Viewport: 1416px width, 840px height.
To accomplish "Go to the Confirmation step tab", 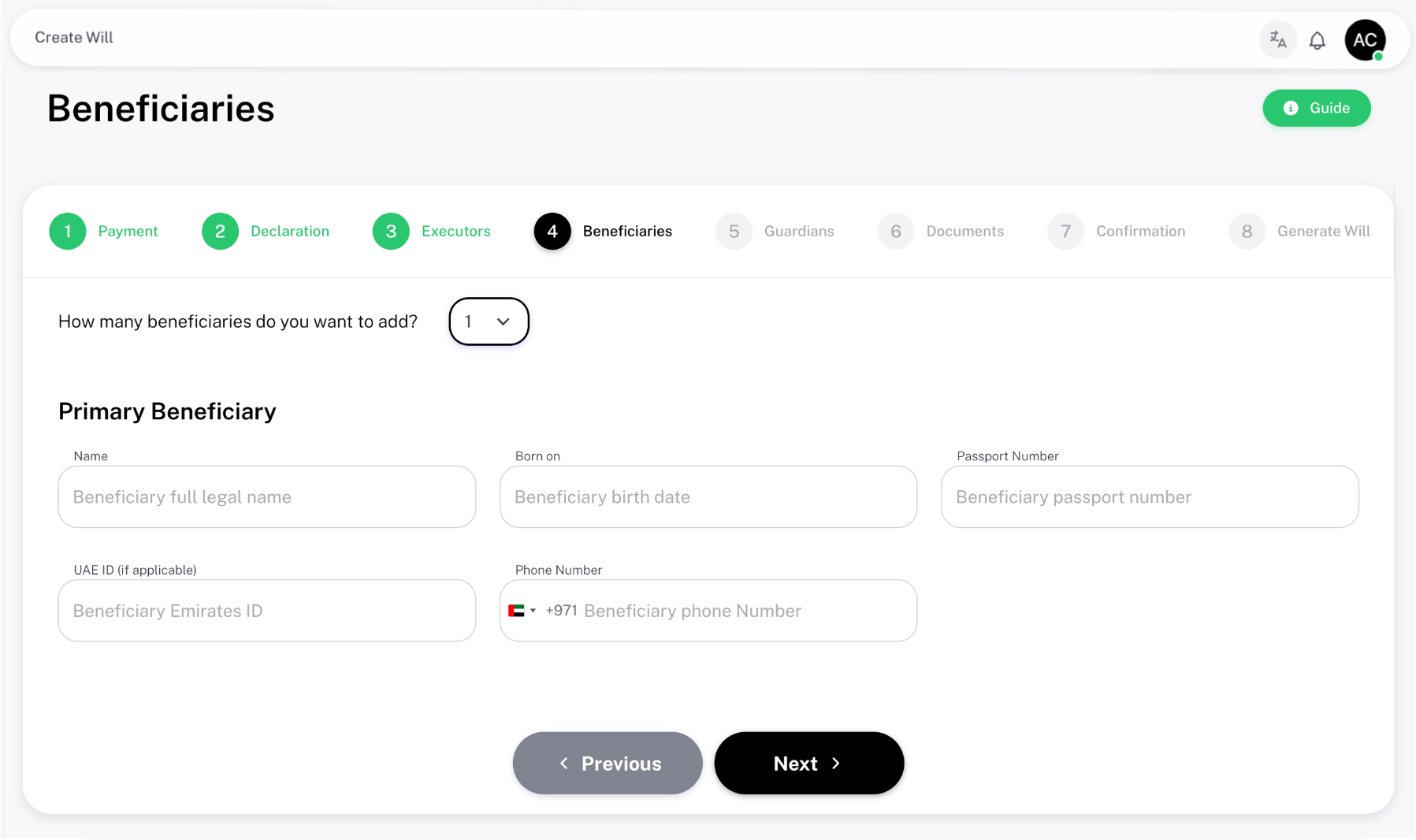I will coord(1117,232).
